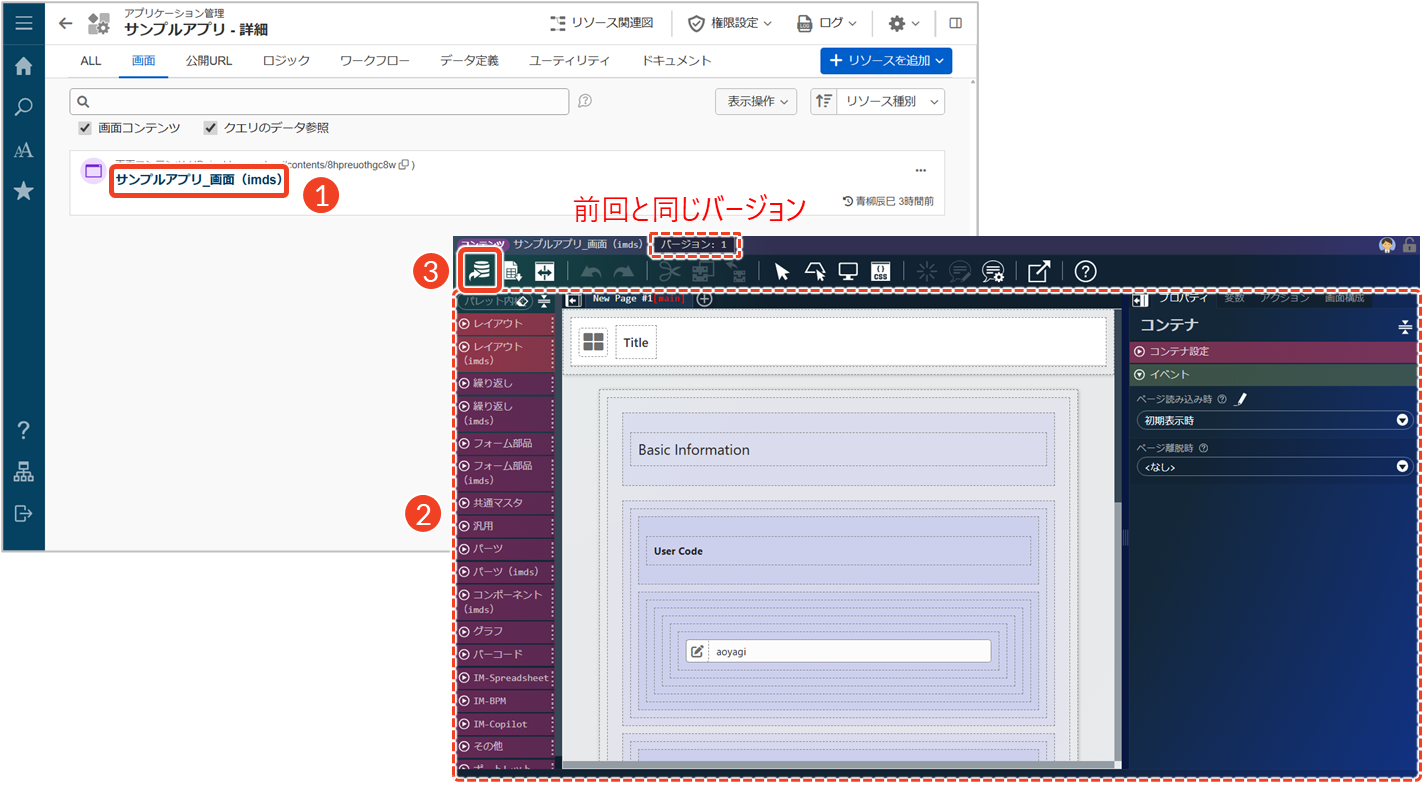Switch to the ロジック tab
This screenshot has height=785, width=1425.
coord(286,61)
